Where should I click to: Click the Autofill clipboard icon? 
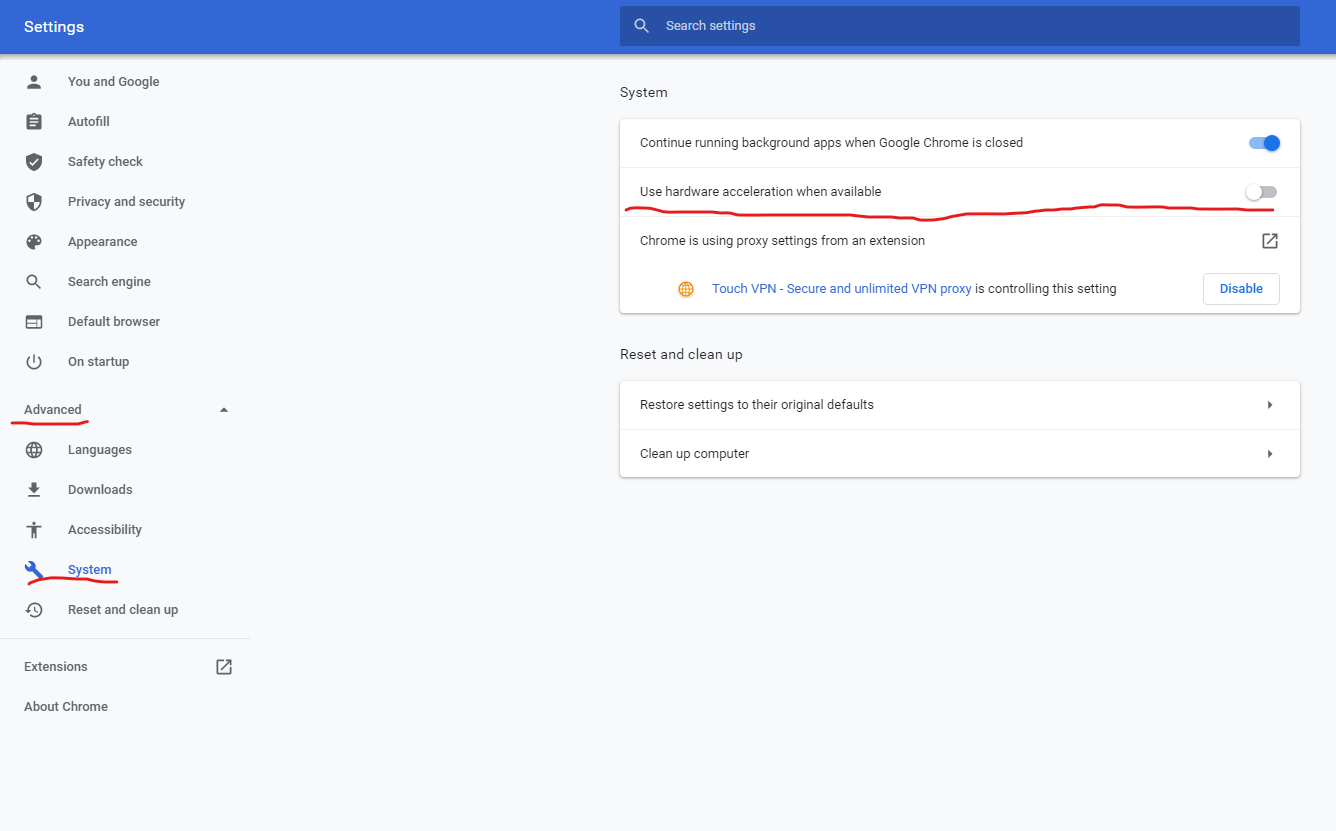(34, 122)
